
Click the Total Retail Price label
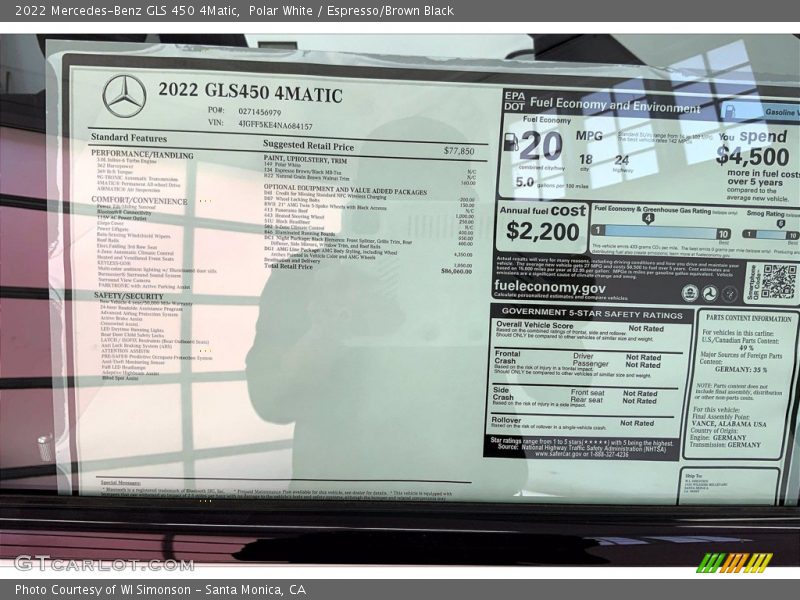(x=288, y=266)
